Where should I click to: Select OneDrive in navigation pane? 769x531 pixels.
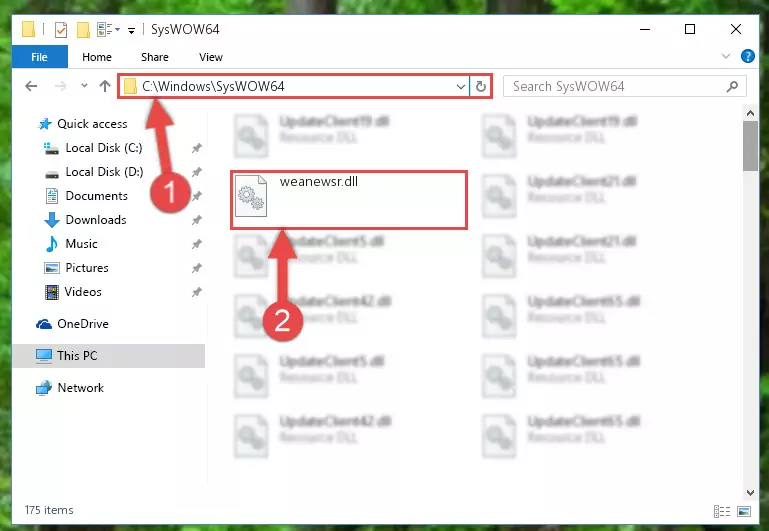pos(82,324)
